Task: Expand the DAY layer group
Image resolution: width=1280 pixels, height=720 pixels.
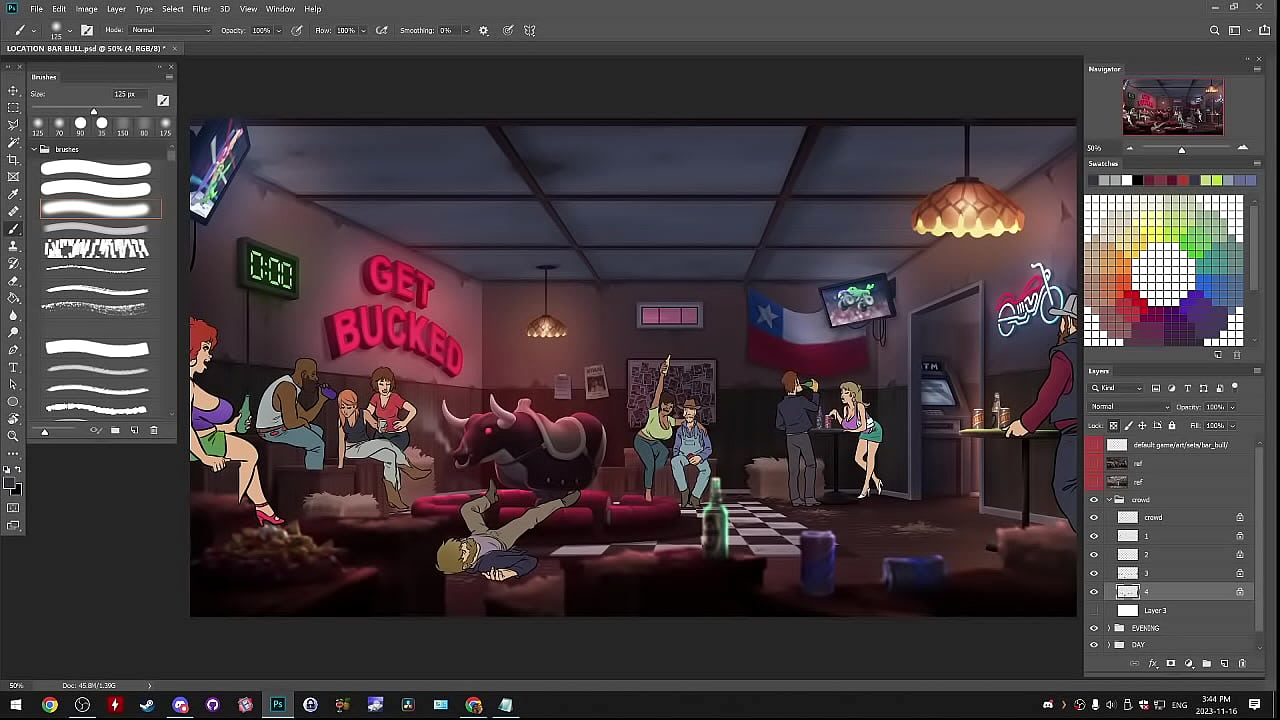Action: (x=1108, y=645)
